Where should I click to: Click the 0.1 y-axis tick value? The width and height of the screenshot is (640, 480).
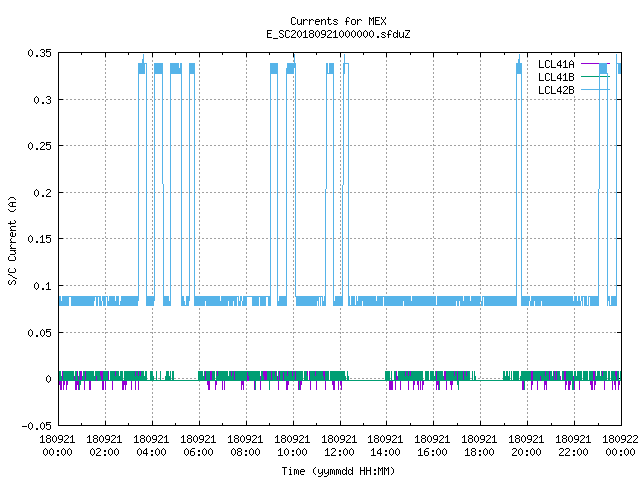[x=42, y=286]
